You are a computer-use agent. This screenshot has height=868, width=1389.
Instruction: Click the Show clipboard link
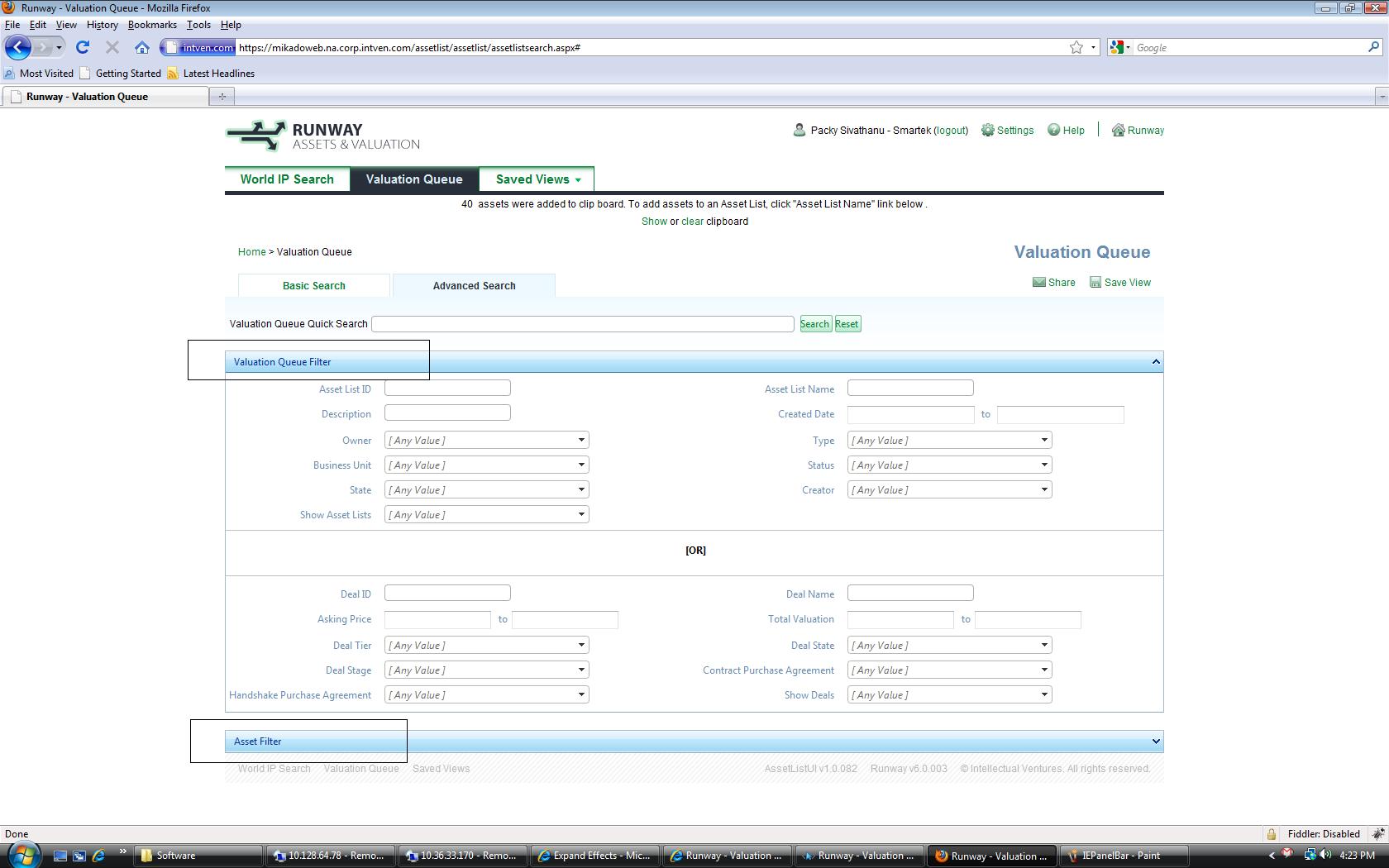point(654,222)
